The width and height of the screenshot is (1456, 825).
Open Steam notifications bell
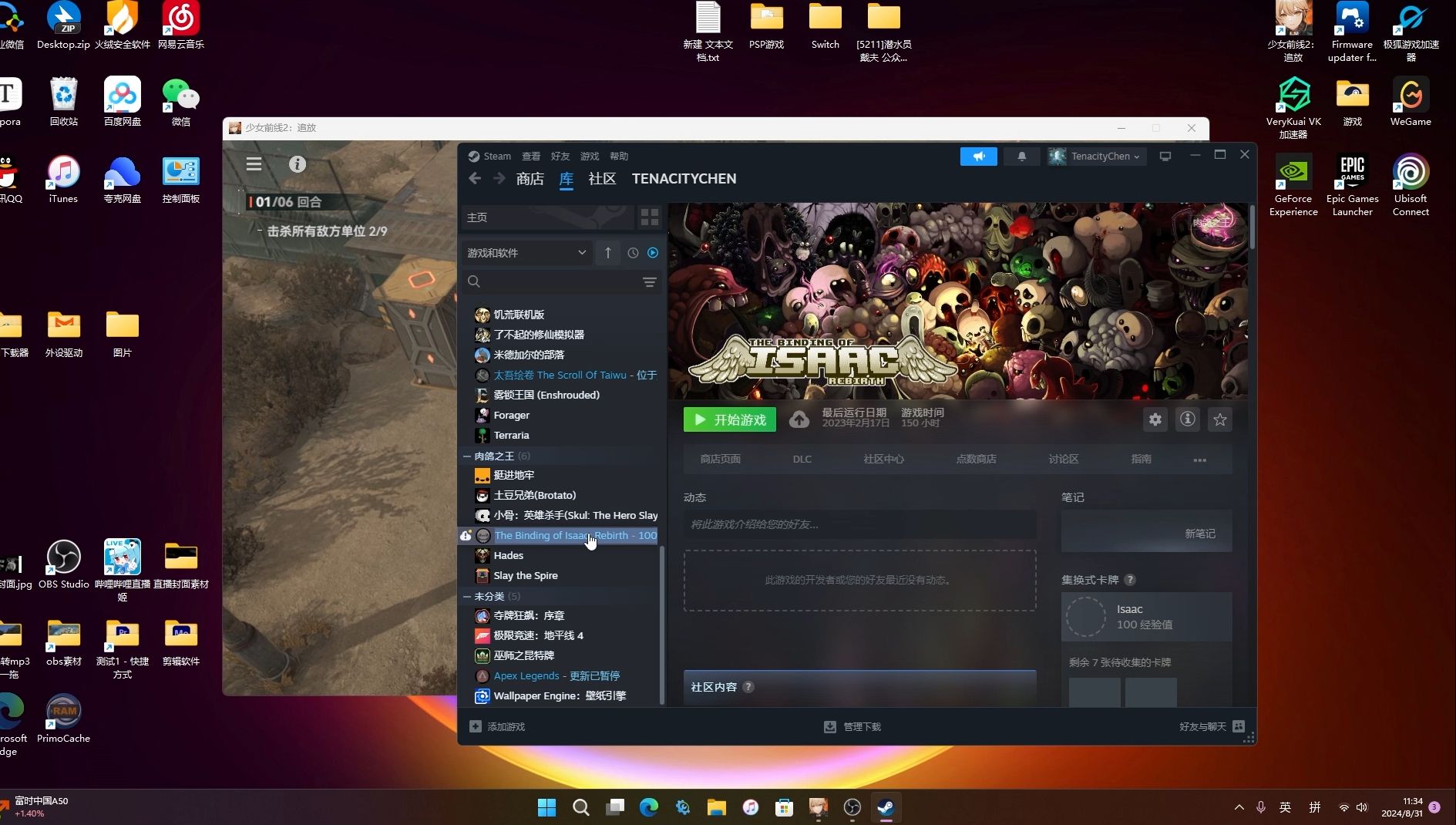1022,157
